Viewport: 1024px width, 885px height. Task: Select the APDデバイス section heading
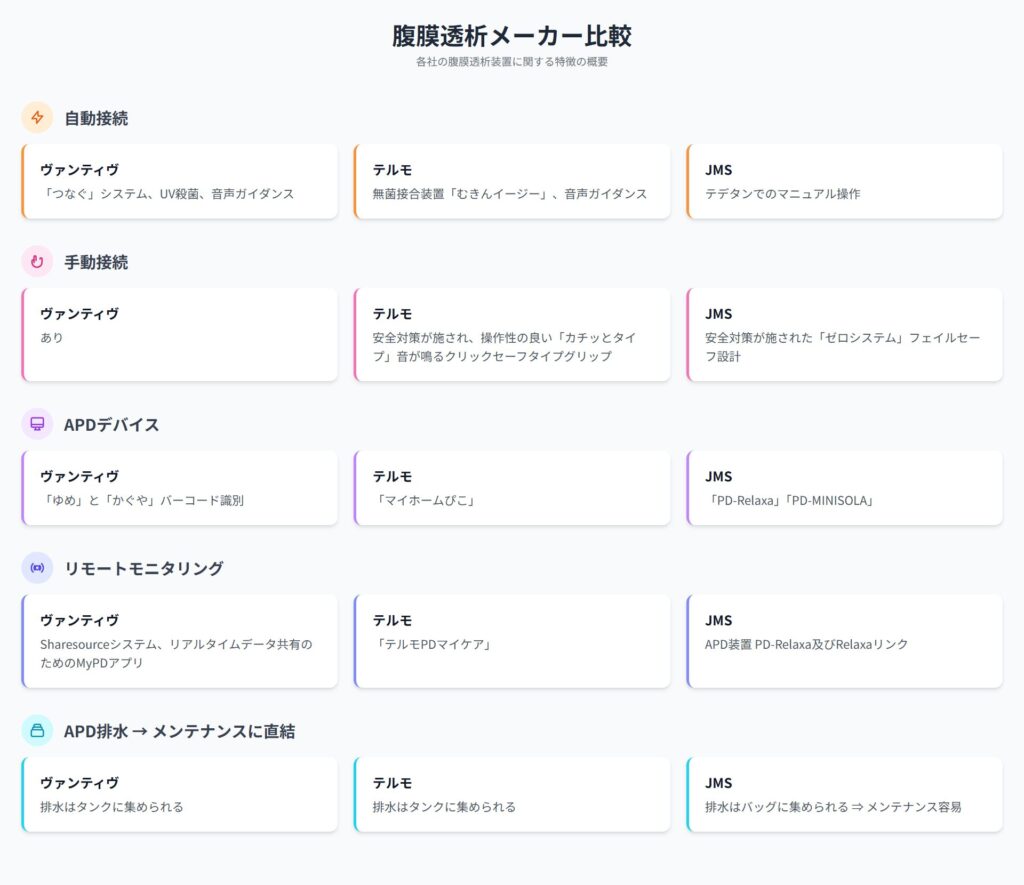pyautogui.click(x=112, y=425)
